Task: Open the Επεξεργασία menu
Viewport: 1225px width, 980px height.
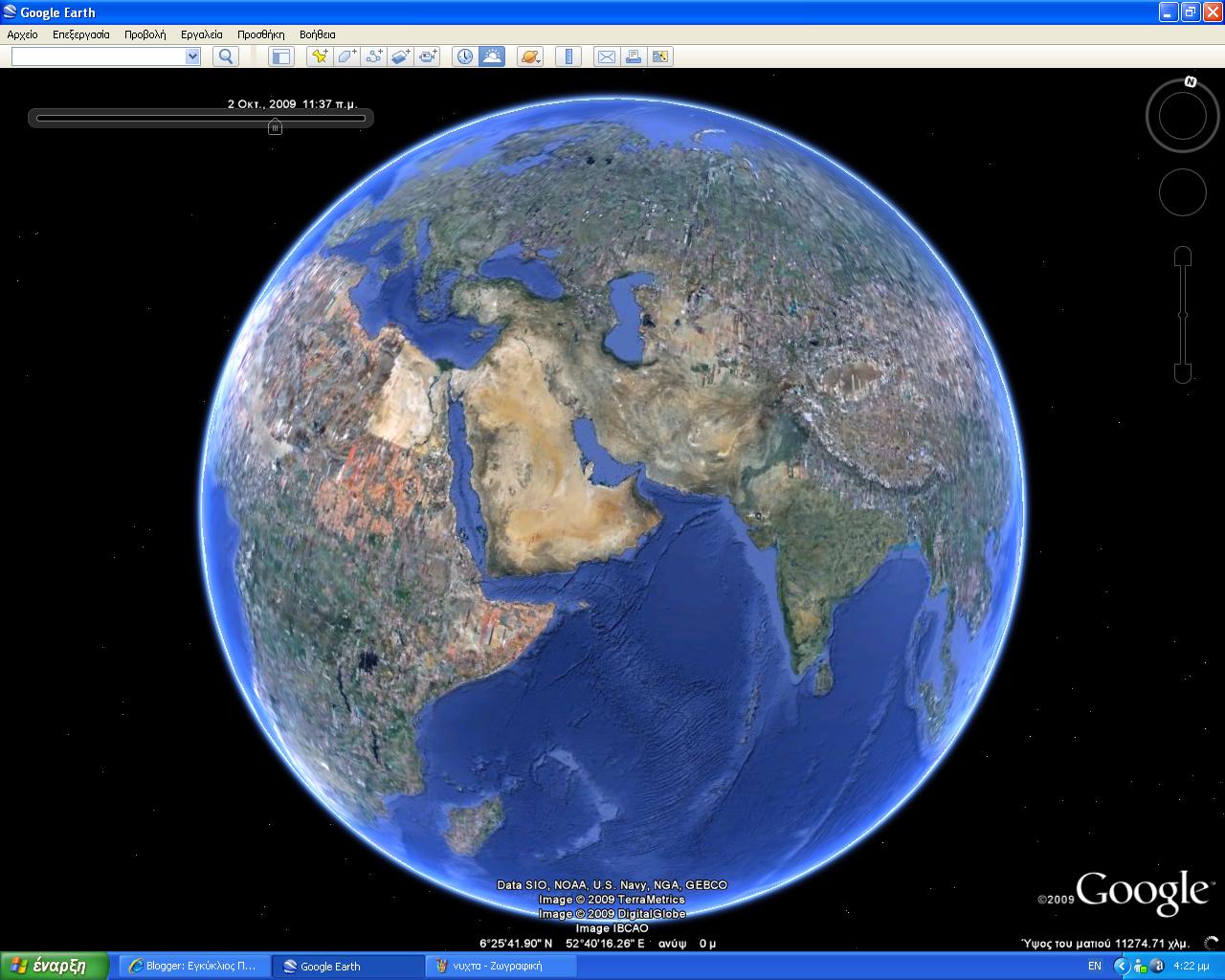Action: (81, 34)
